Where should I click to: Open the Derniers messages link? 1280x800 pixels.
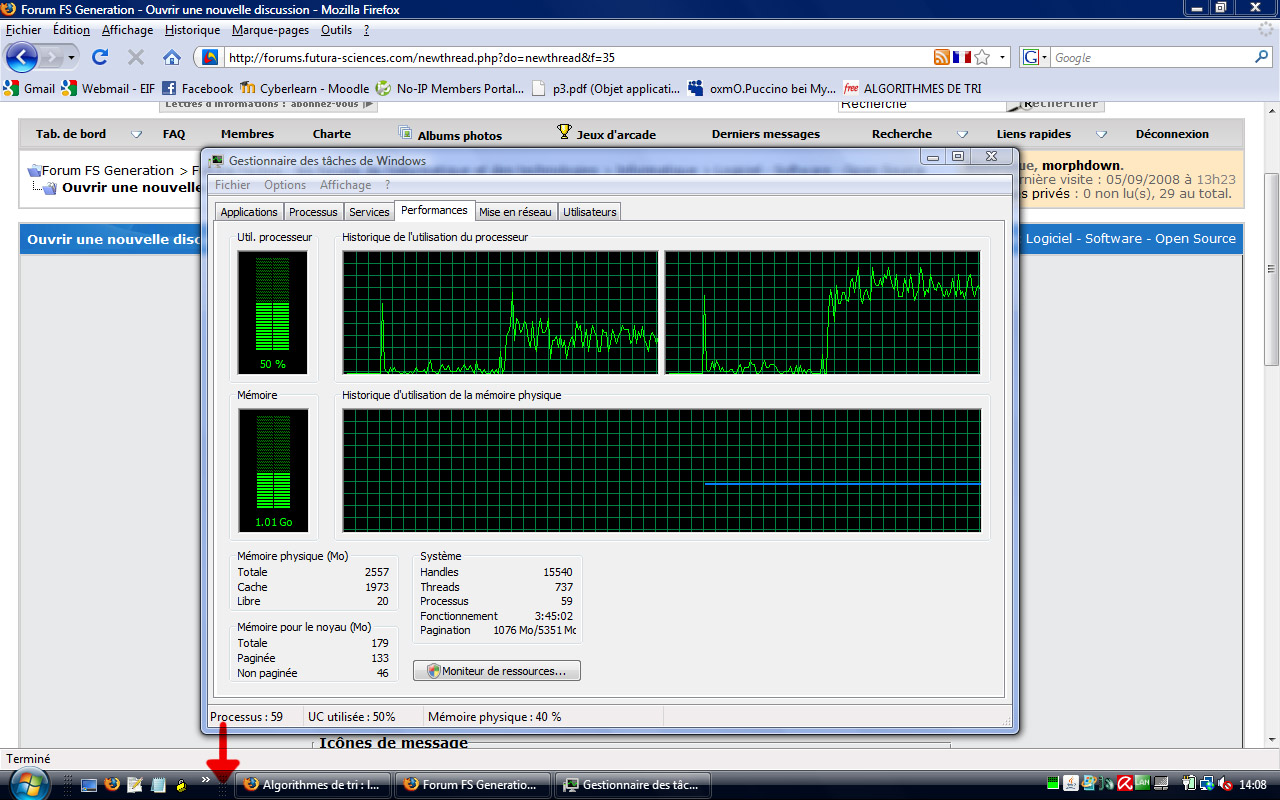(x=766, y=134)
